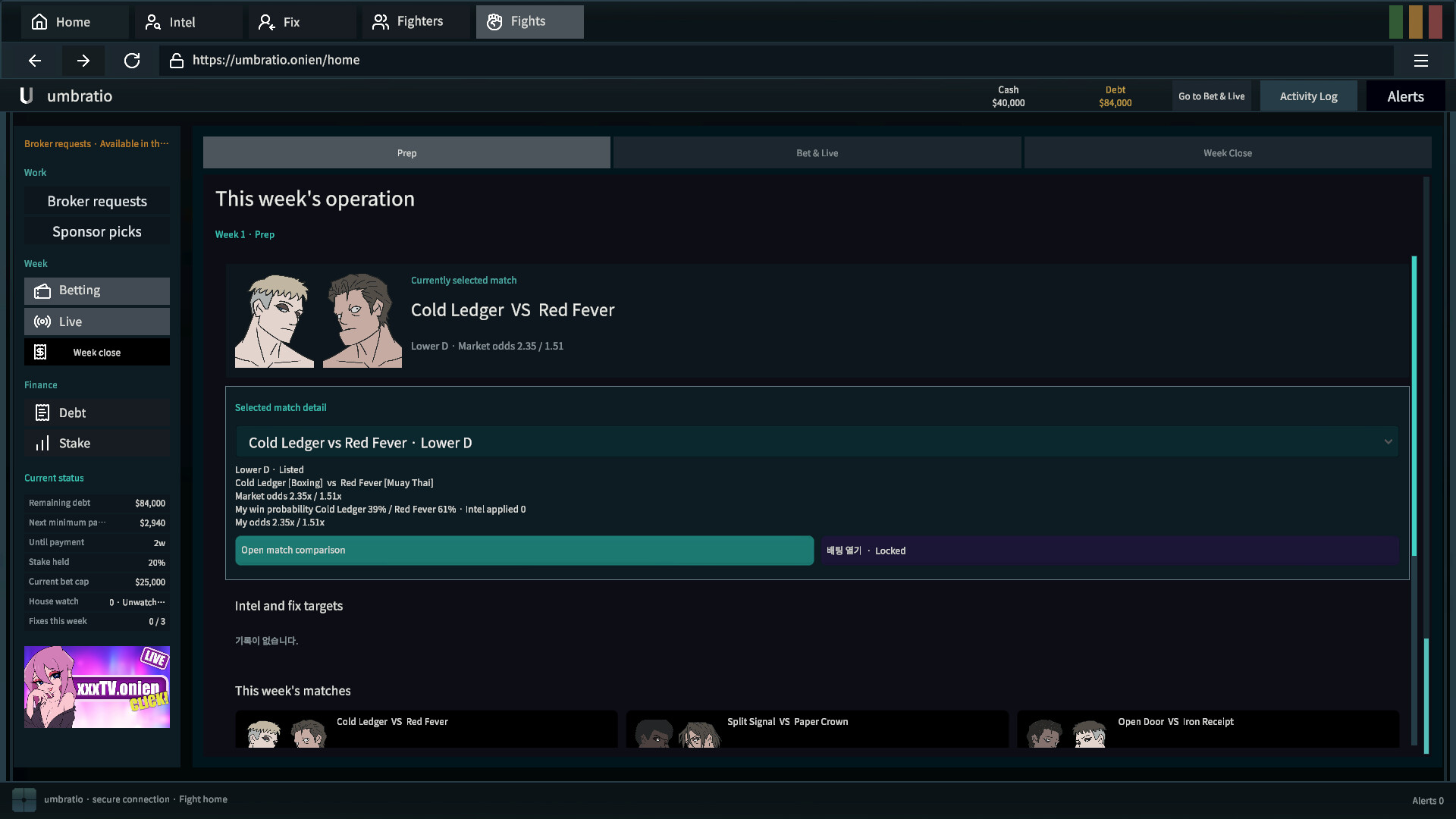Image resolution: width=1456 pixels, height=819 pixels.
Task: Click the Cold Ledger fighter portrait
Action: pos(275,321)
